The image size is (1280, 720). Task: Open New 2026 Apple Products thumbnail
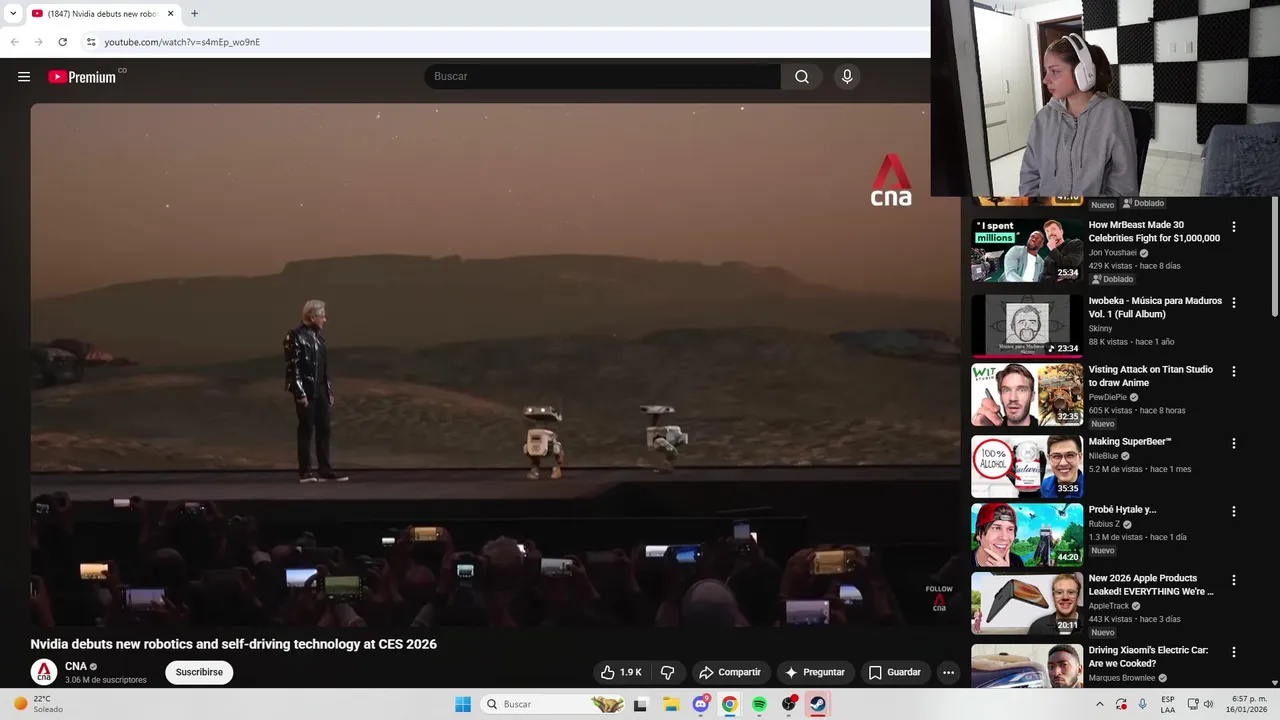pos(1027,604)
